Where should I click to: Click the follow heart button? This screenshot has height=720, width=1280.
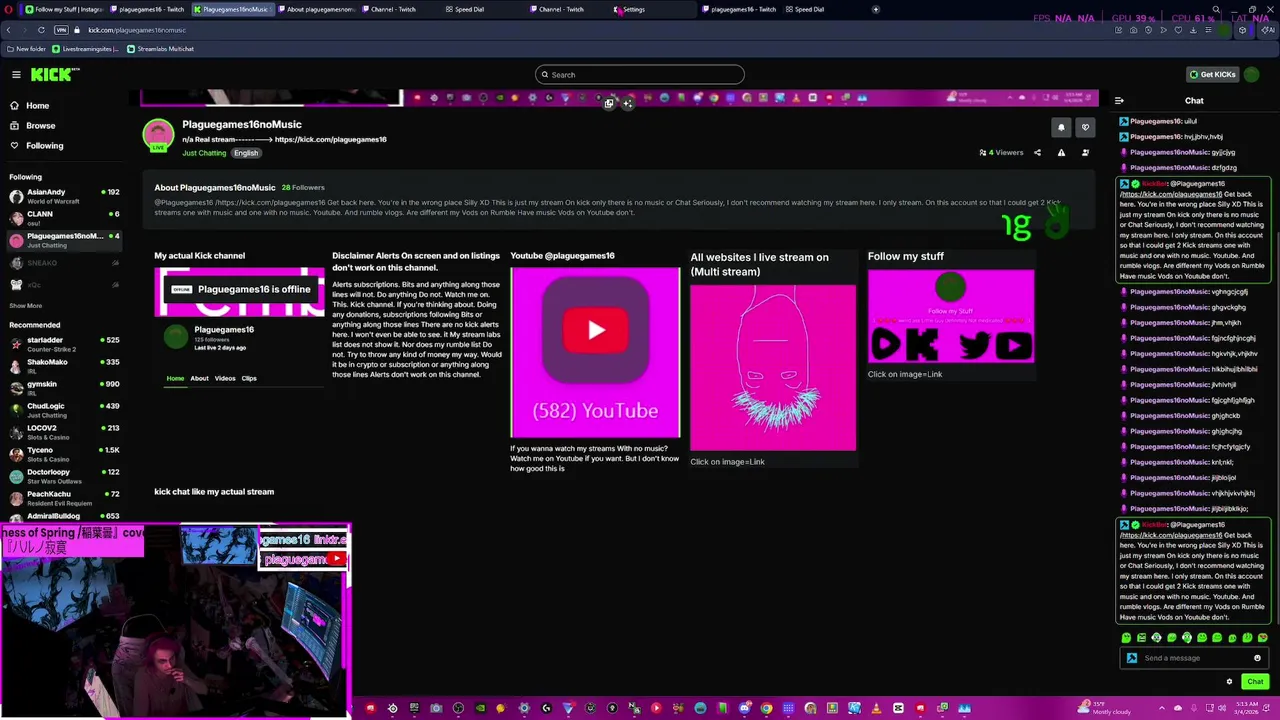[x=1085, y=127]
